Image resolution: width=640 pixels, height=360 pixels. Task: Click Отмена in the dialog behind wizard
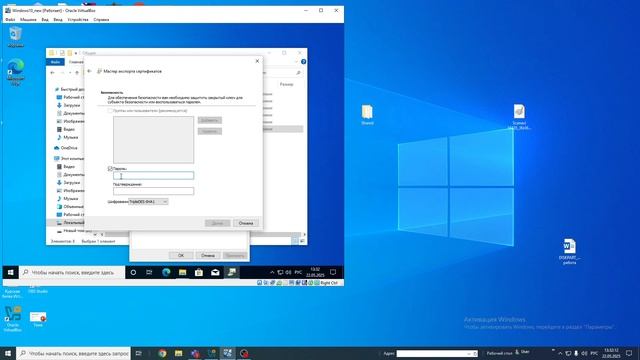coord(208,255)
